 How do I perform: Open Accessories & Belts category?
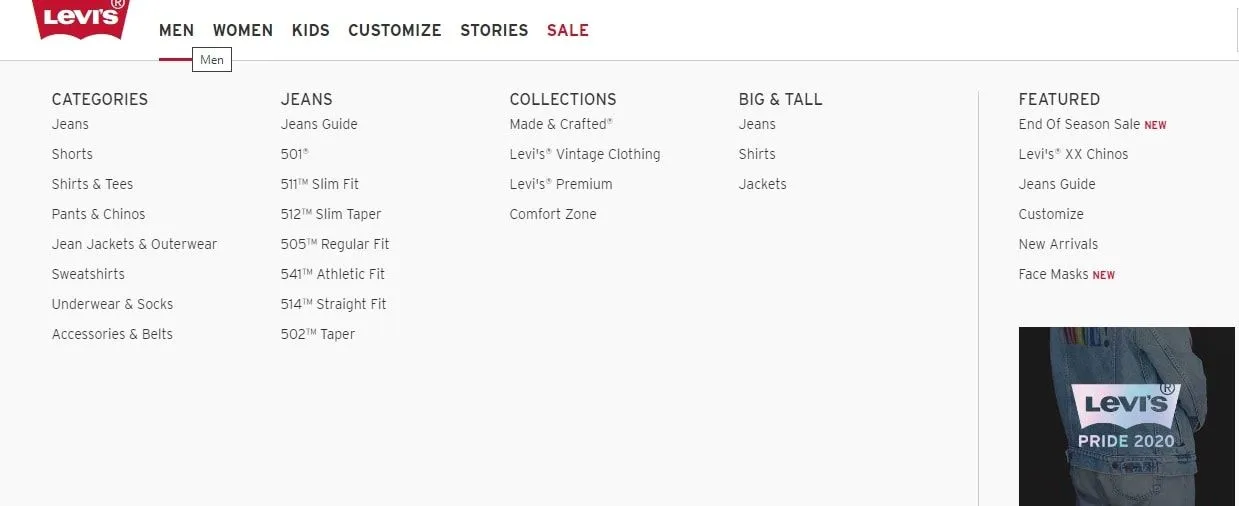coord(112,334)
